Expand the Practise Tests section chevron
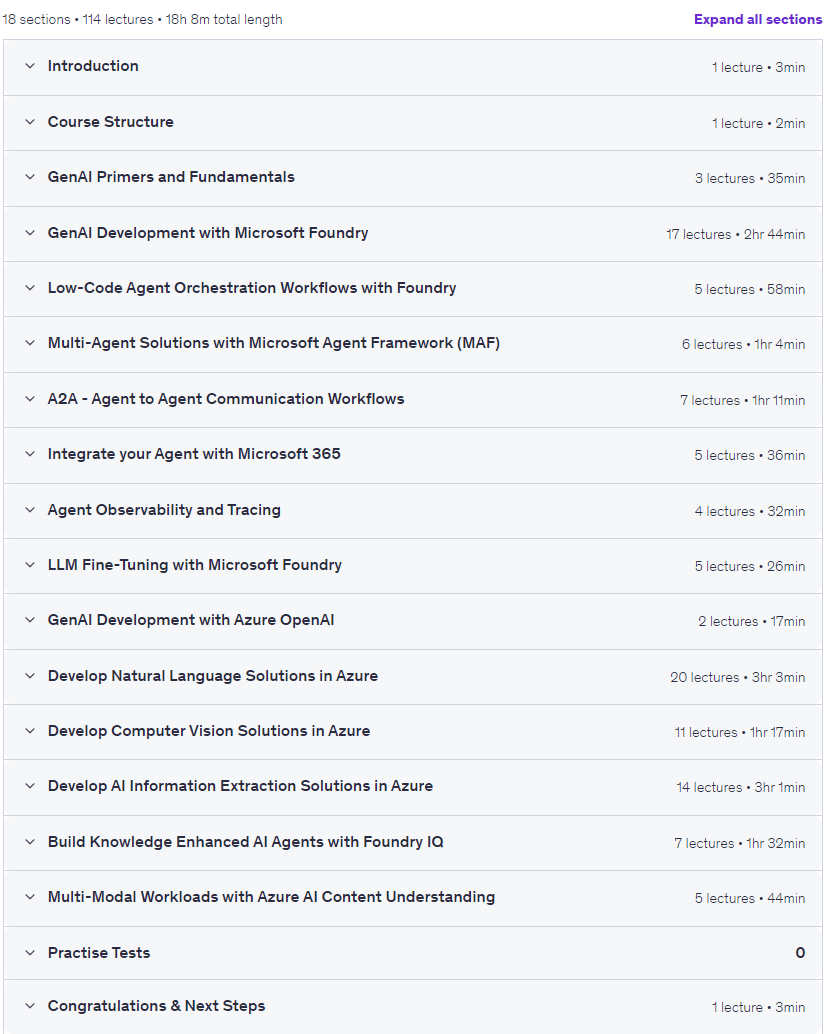 pos(30,953)
